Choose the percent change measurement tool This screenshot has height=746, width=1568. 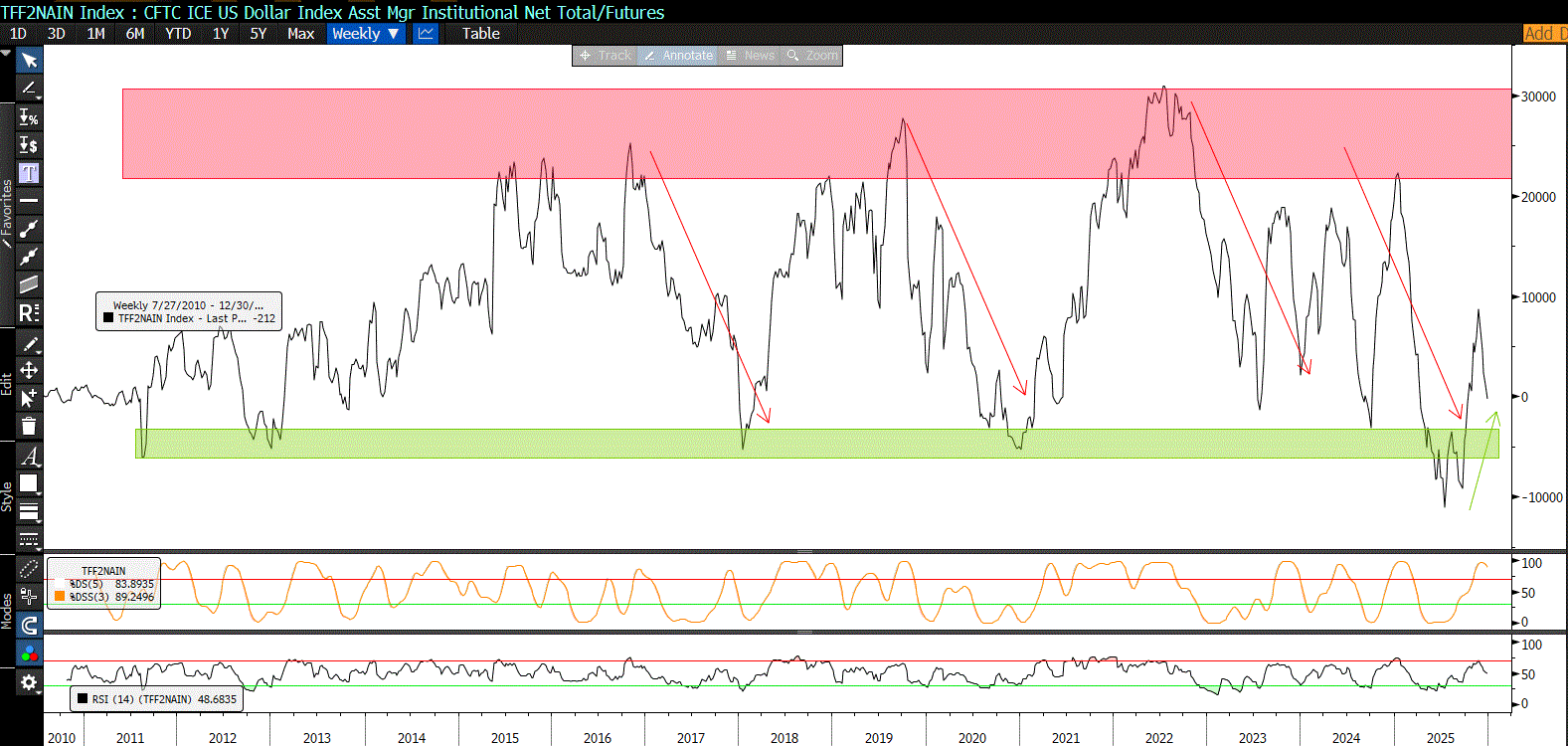pyautogui.click(x=29, y=117)
